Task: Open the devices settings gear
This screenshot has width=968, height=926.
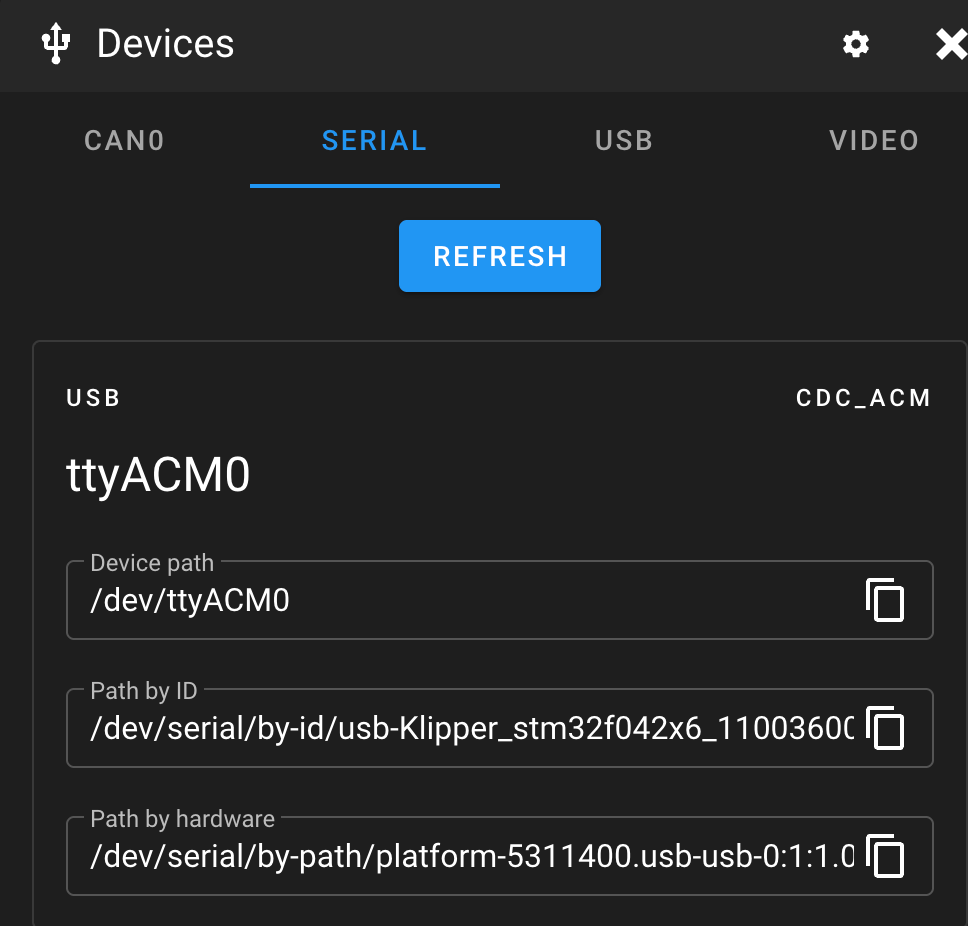Action: point(856,44)
